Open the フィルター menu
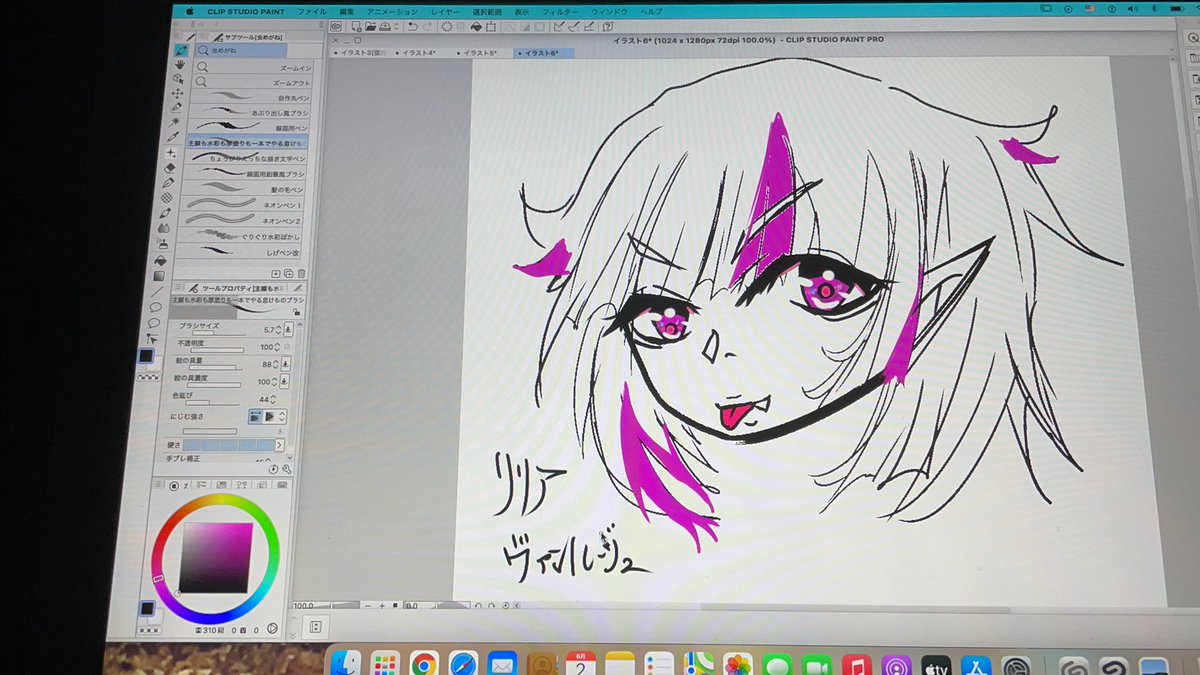1200x675 pixels. pyautogui.click(x=558, y=11)
